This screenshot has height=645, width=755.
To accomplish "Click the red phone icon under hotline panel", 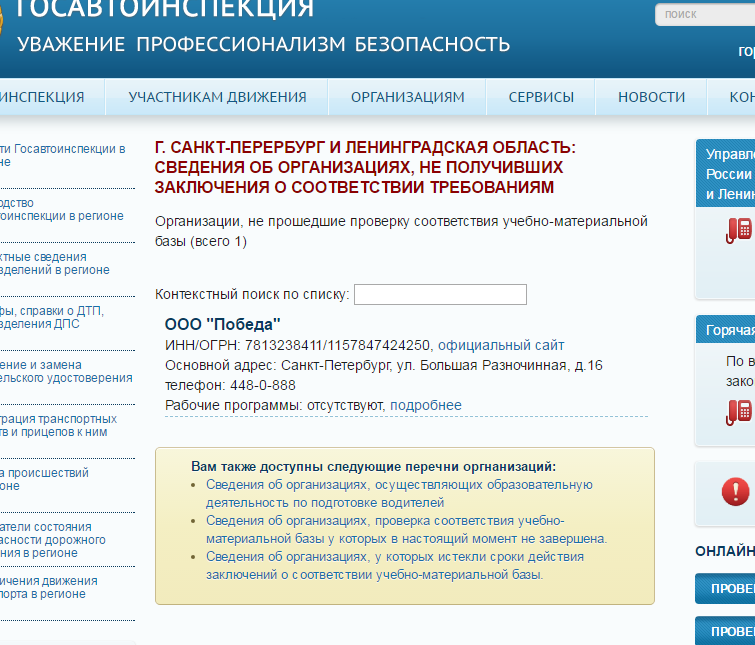I will [x=739, y=410].
